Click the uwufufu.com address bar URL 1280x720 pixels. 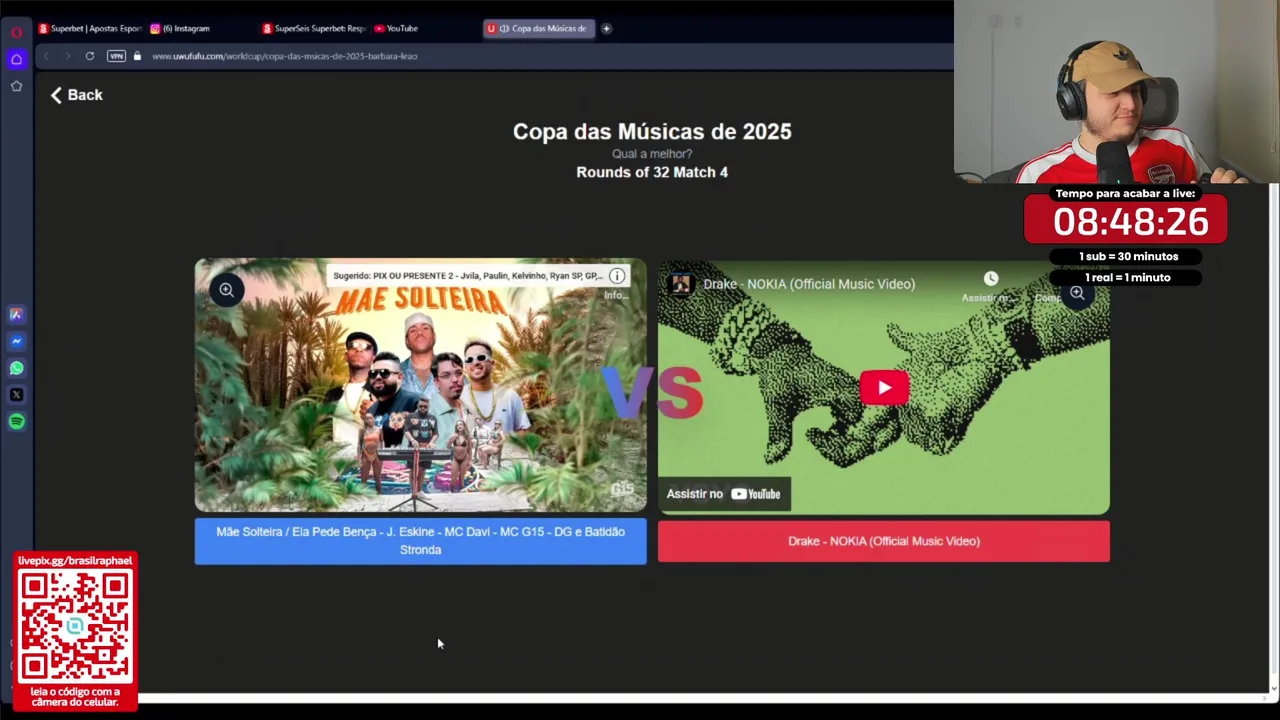coord(285,56)
